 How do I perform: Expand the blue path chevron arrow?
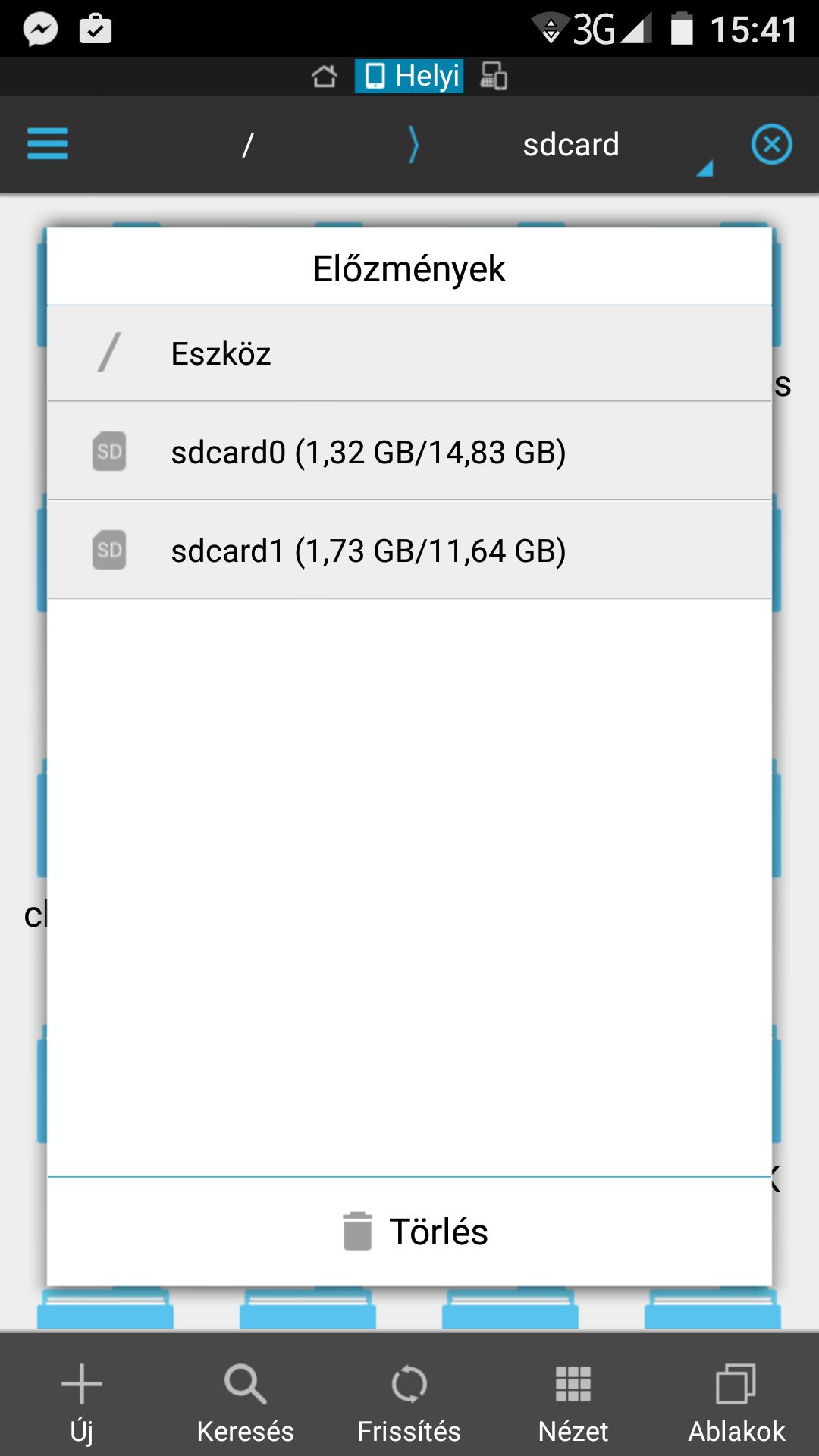tap(413, 144)
